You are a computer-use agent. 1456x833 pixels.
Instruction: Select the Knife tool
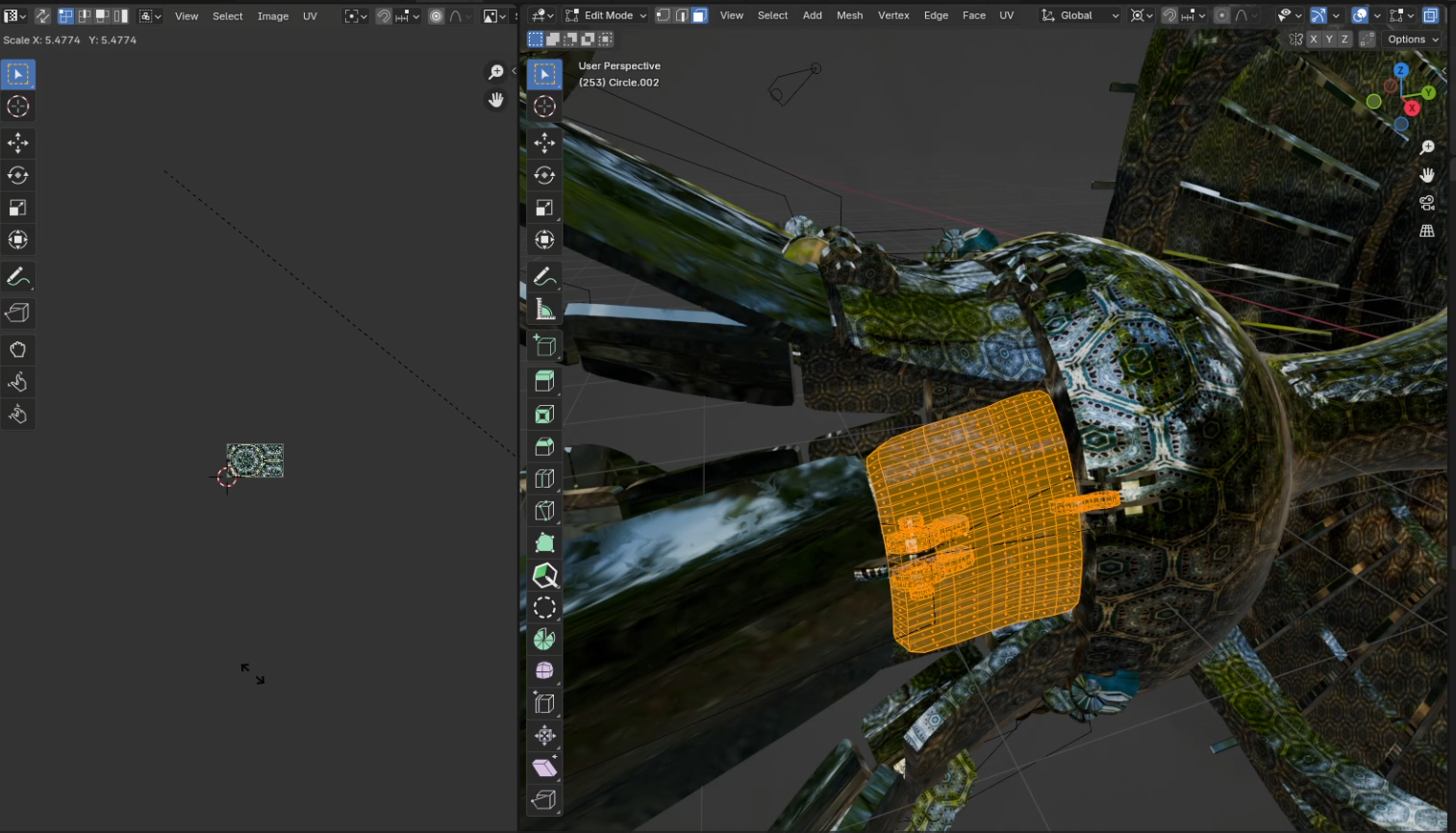544,510
